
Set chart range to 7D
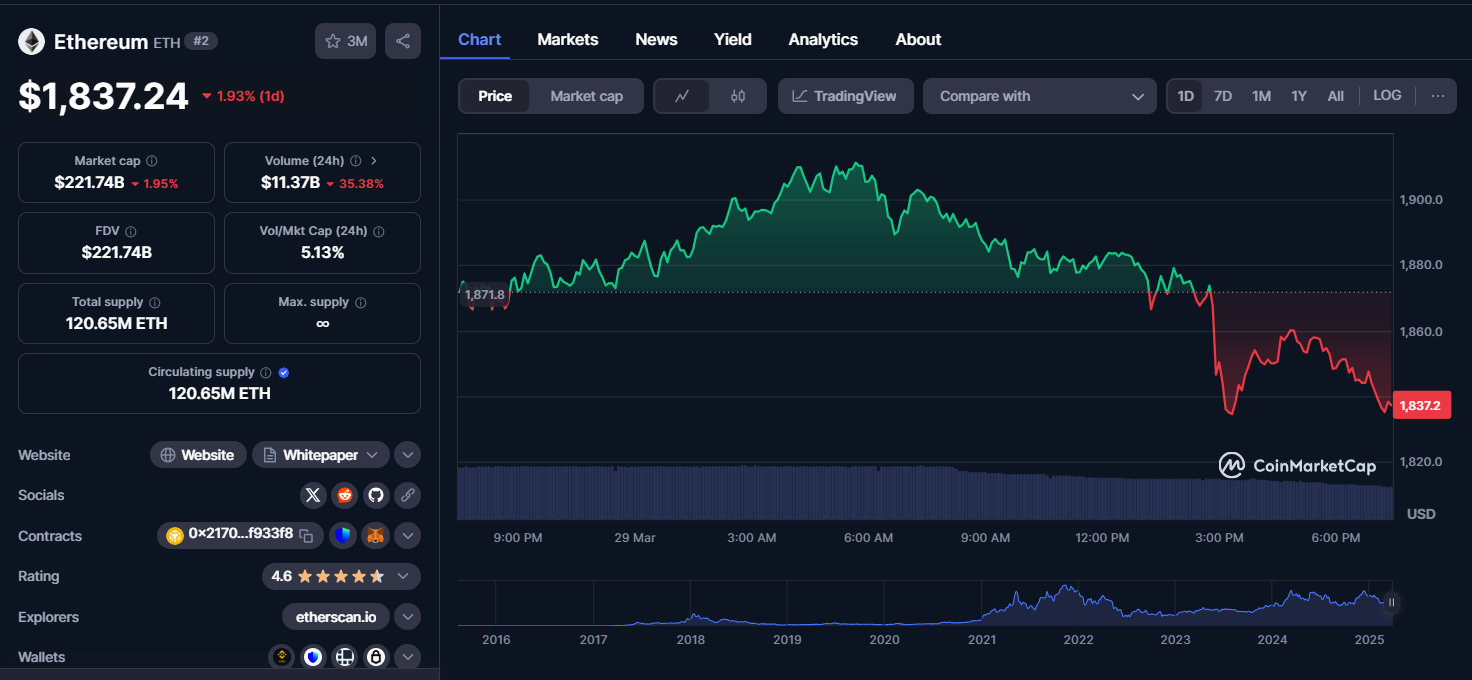pyautogui.click(x=1223, y=96)
